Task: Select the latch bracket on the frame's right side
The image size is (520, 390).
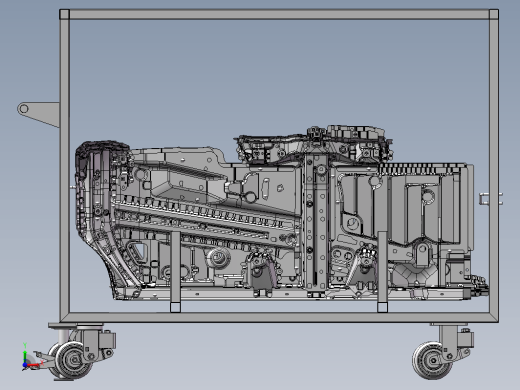Action: [491, 199]
